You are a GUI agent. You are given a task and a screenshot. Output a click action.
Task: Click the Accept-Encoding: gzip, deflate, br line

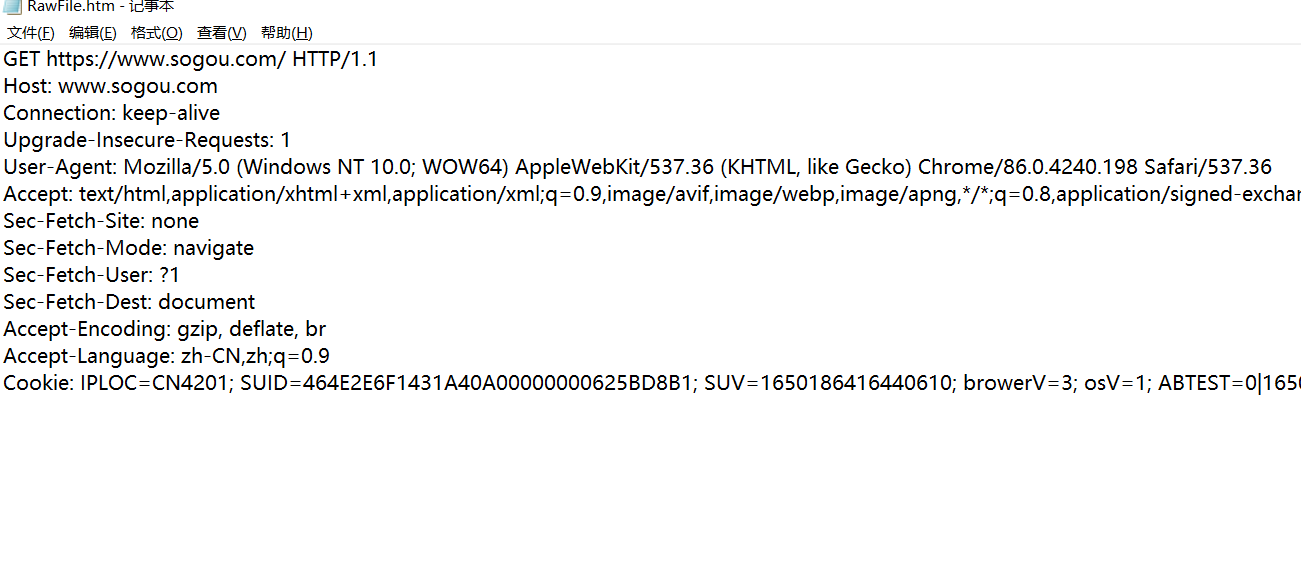click(164, 329)
